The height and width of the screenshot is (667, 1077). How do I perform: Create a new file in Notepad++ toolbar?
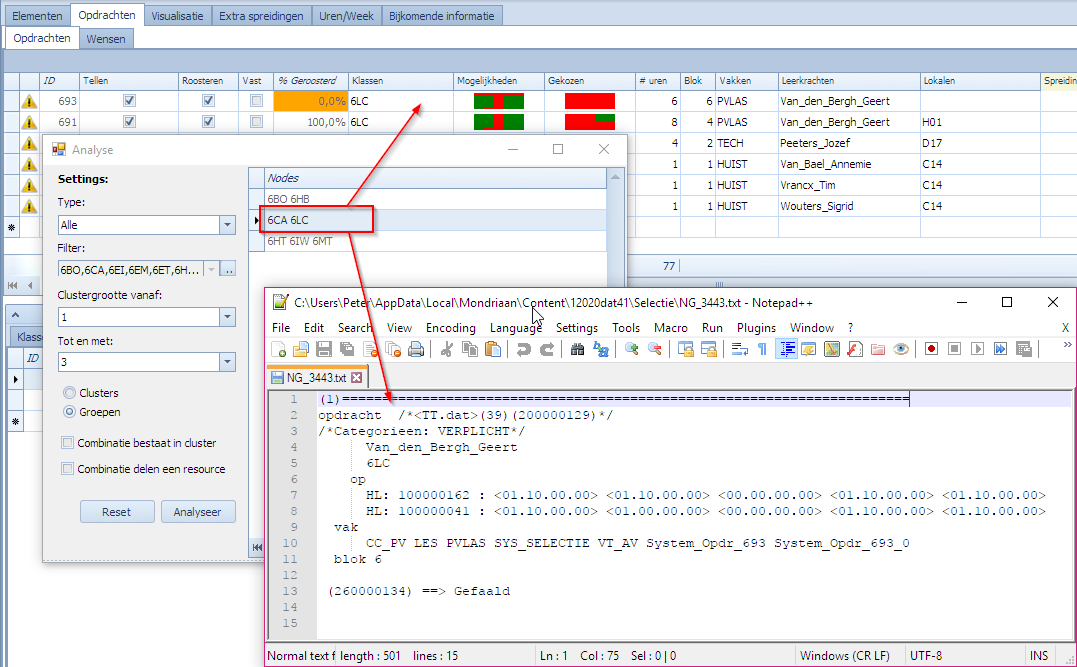tap(279, 350)
